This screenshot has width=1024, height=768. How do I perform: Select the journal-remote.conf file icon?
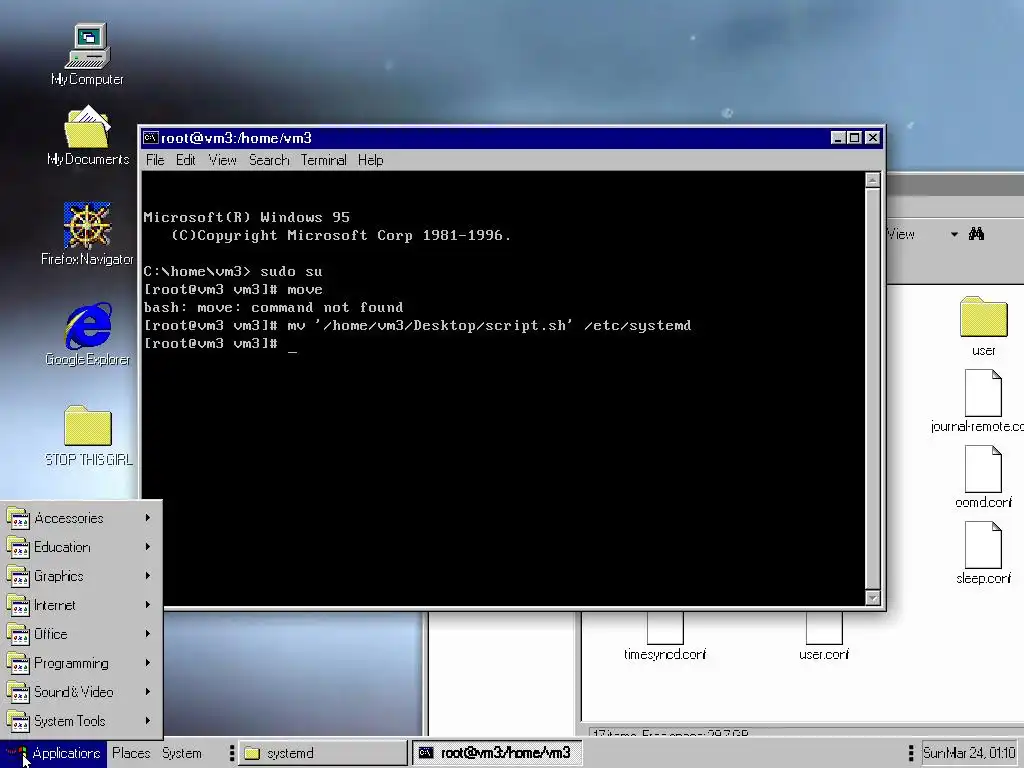[x=983, y=393]
